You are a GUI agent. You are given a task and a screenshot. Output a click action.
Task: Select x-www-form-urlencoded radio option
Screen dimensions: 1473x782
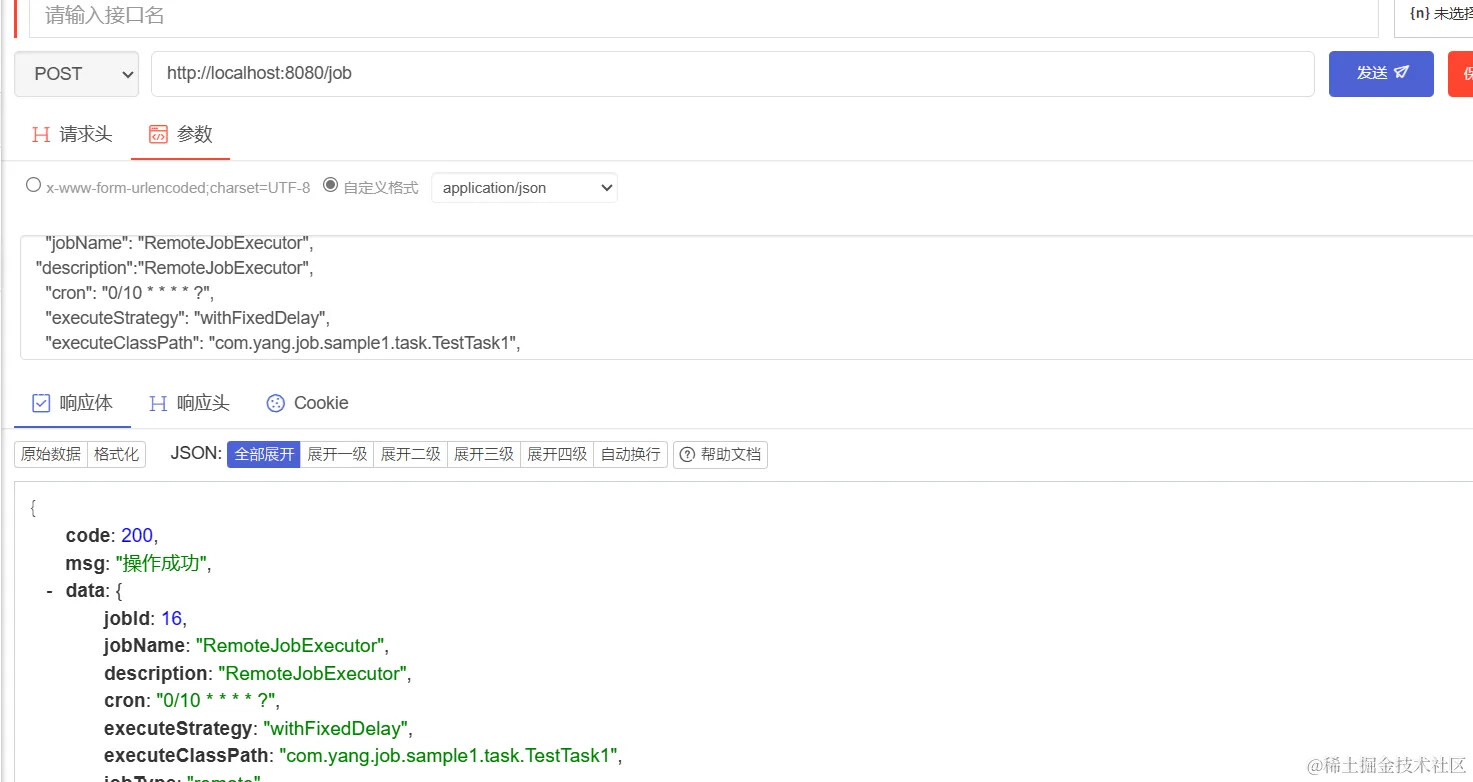point(33,185)
